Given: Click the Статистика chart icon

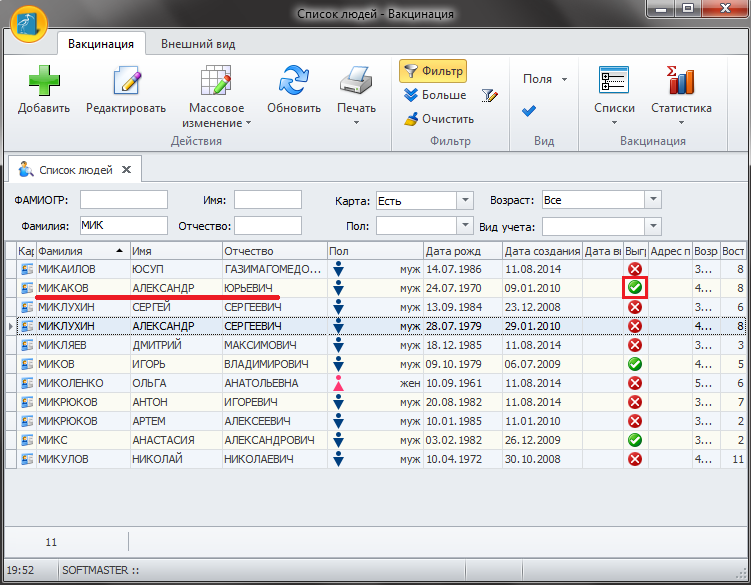Looking at the screenshot, I should click(x=681, y=82).
